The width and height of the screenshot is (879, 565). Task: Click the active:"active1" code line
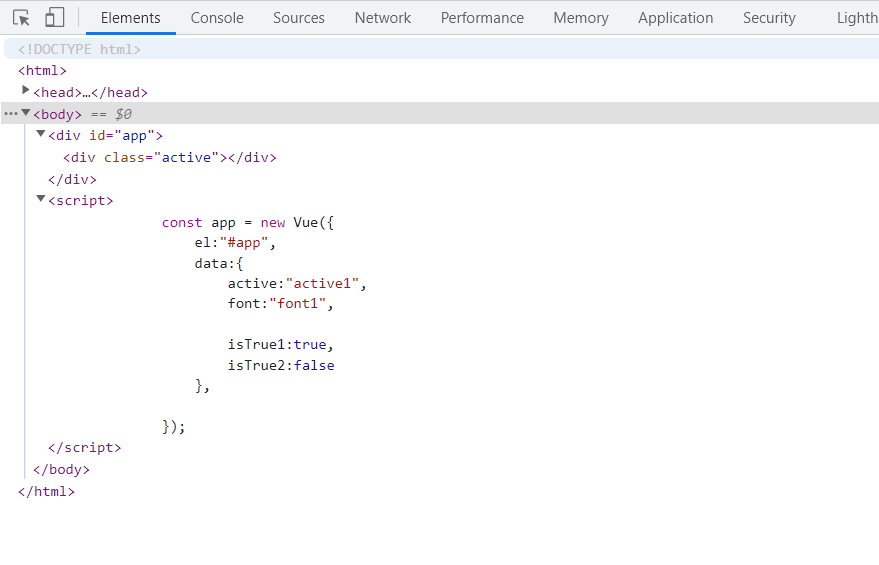297,284
